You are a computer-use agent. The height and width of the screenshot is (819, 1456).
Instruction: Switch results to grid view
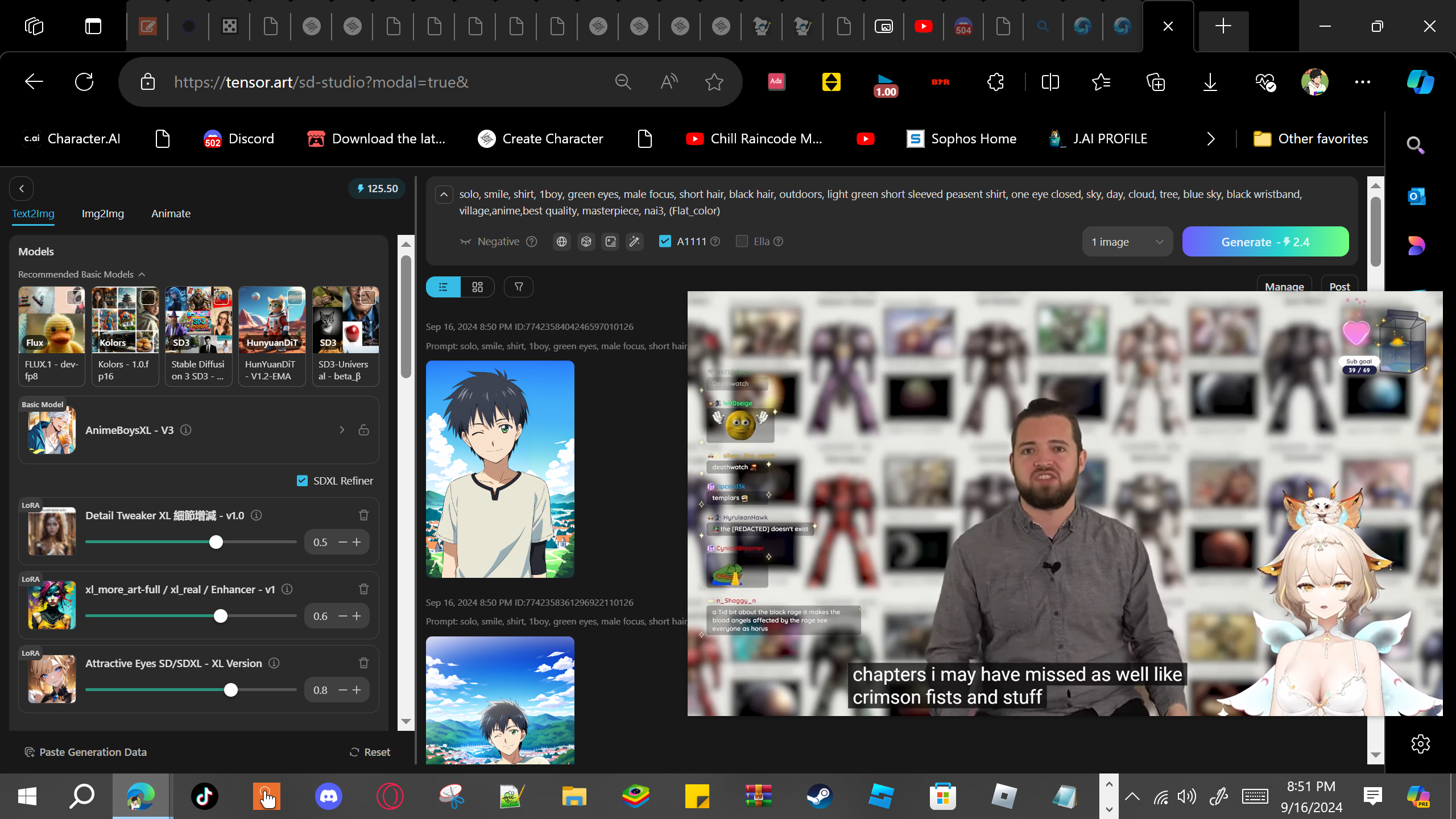click(x=478, y=287)
